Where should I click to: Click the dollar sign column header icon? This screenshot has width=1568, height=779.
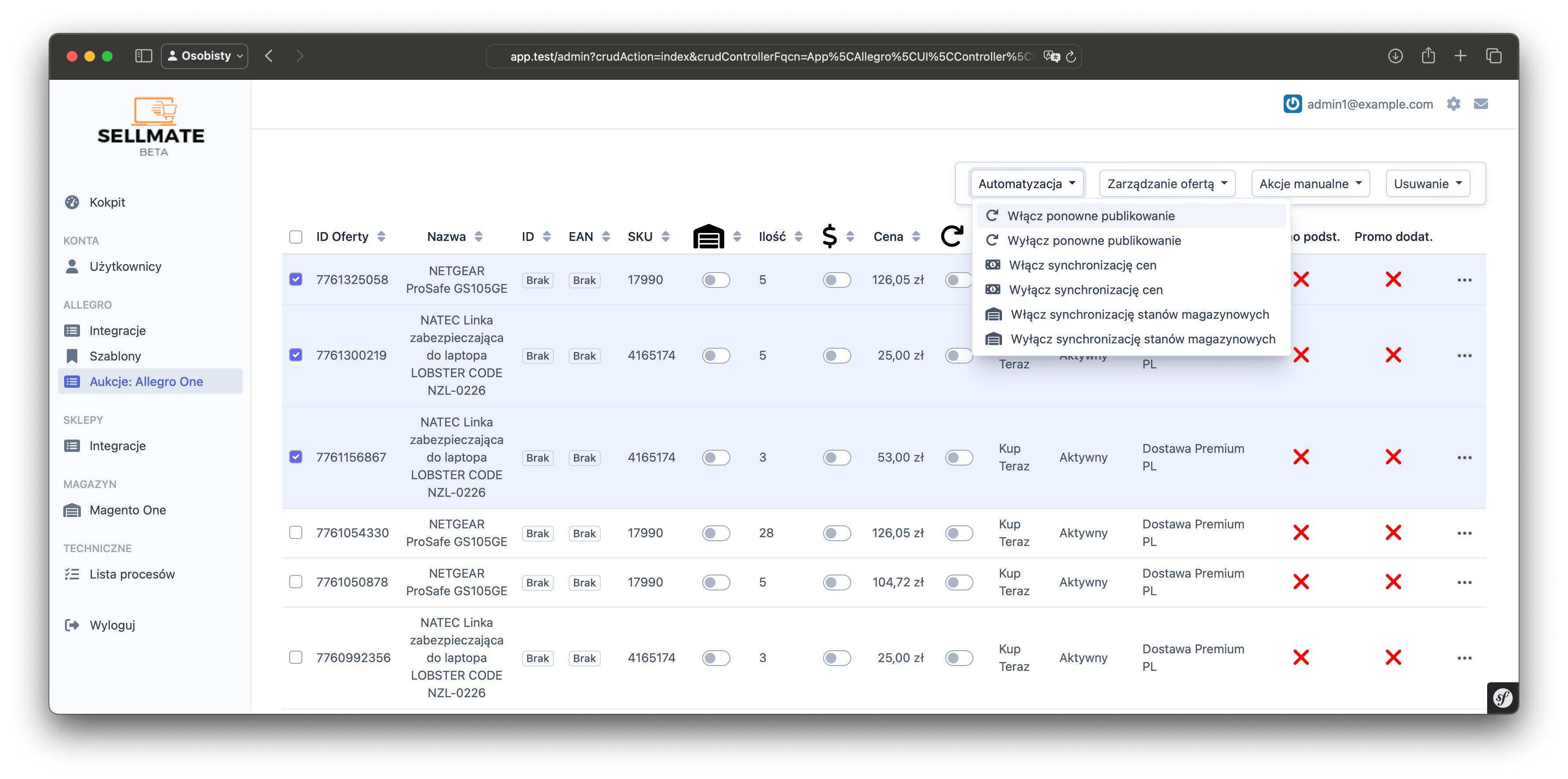coord(829,237)
